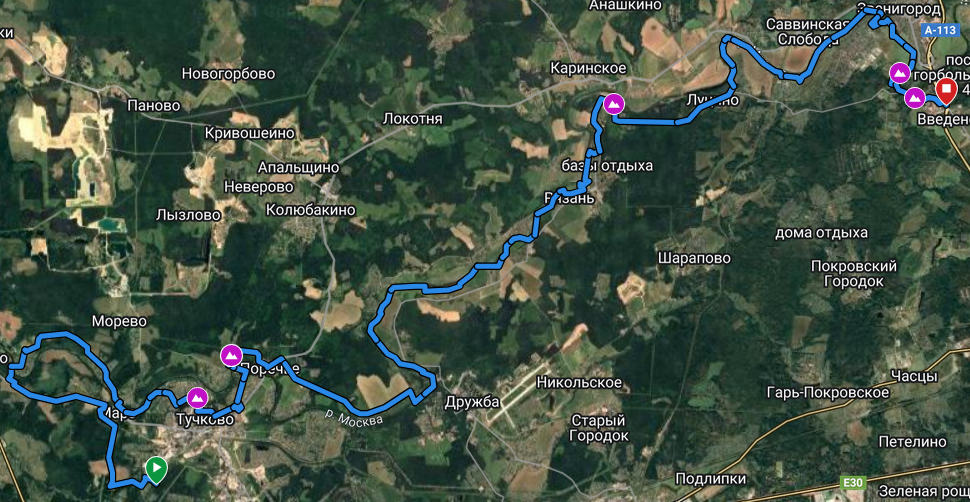970x502 pixels.
Task: Click the green route start marker
Action: 155,469
